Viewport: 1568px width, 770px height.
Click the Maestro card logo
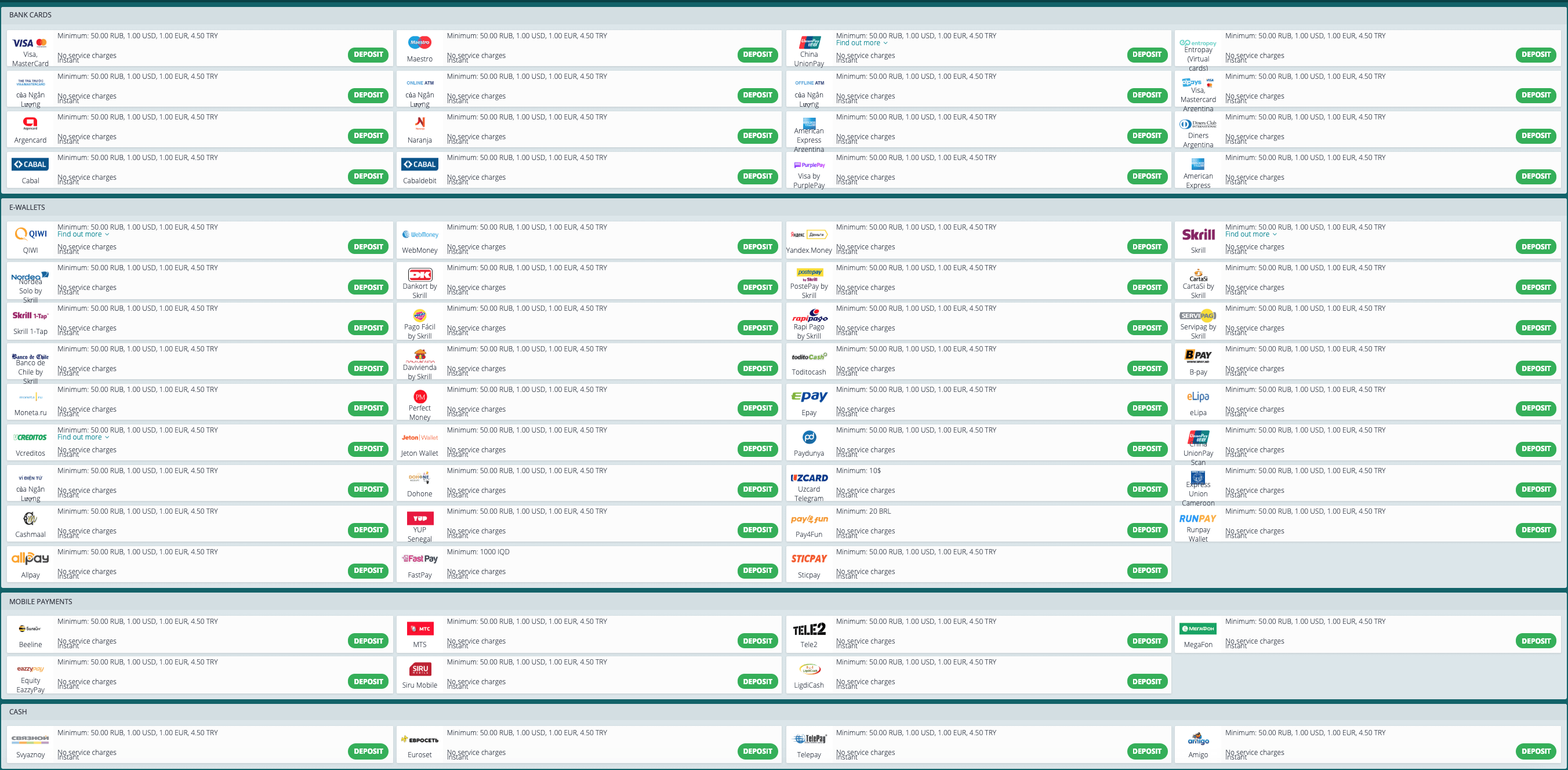[x=419, y=42]
